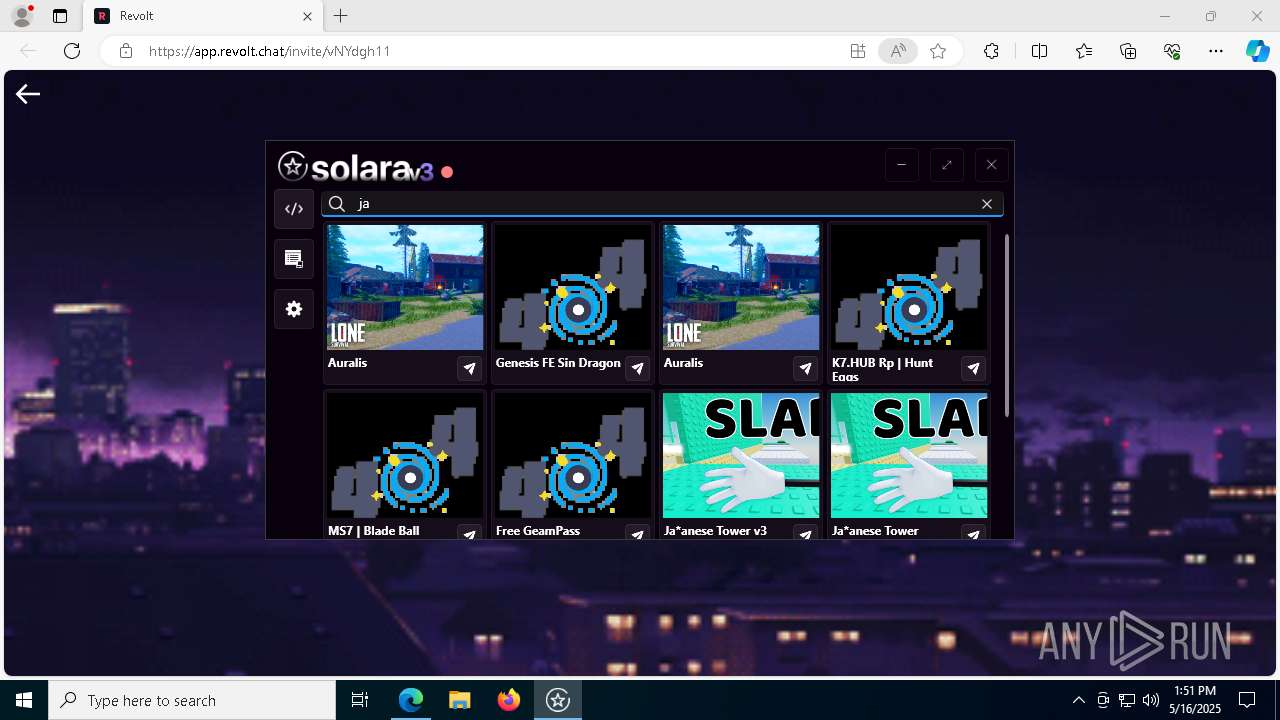Viewport: 1280px width, 720px height.
Task: Open Favorites list
Action: pyautogui.click(x=1084, y=51)
